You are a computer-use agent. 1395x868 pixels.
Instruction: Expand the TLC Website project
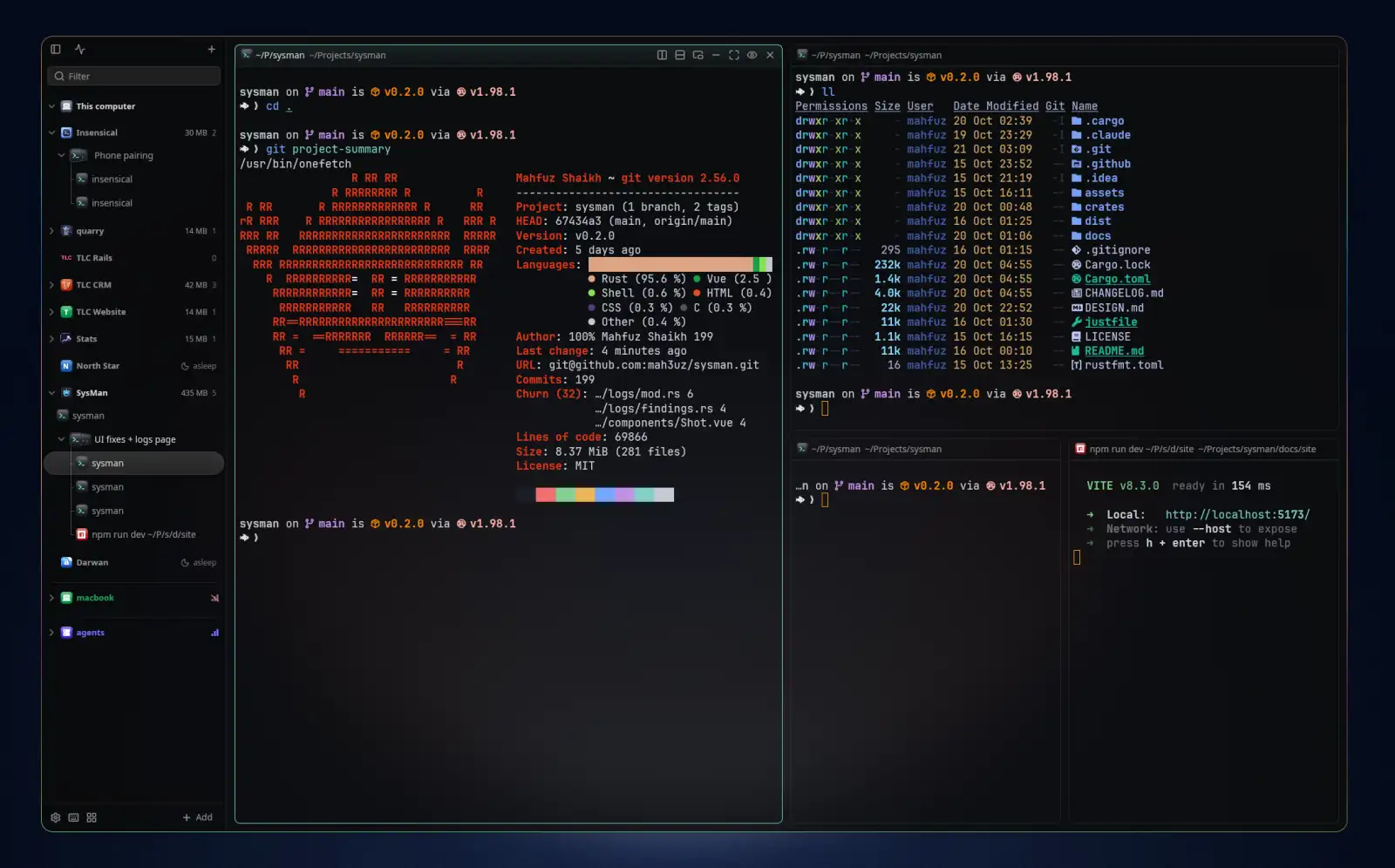[x=52, y=312]
